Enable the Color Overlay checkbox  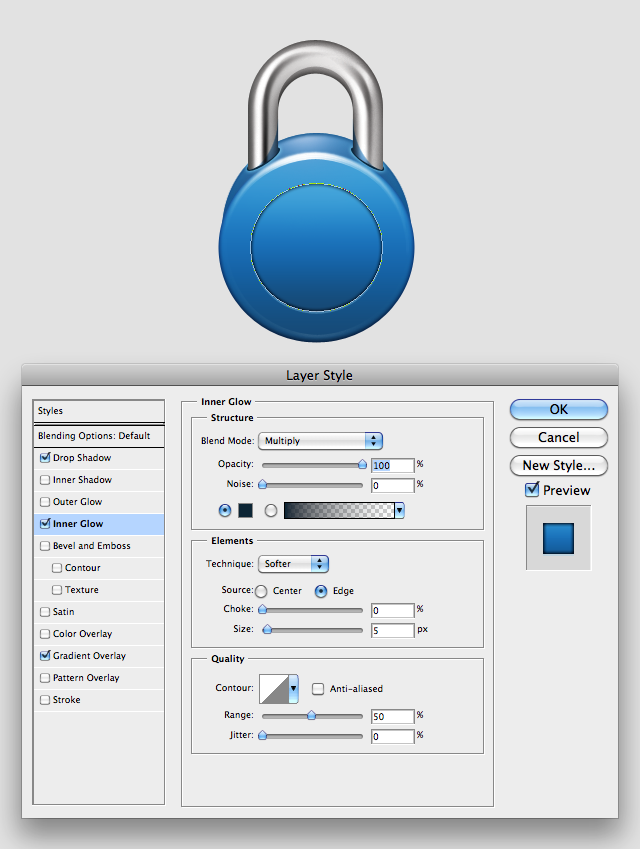[x=45, y=634]
